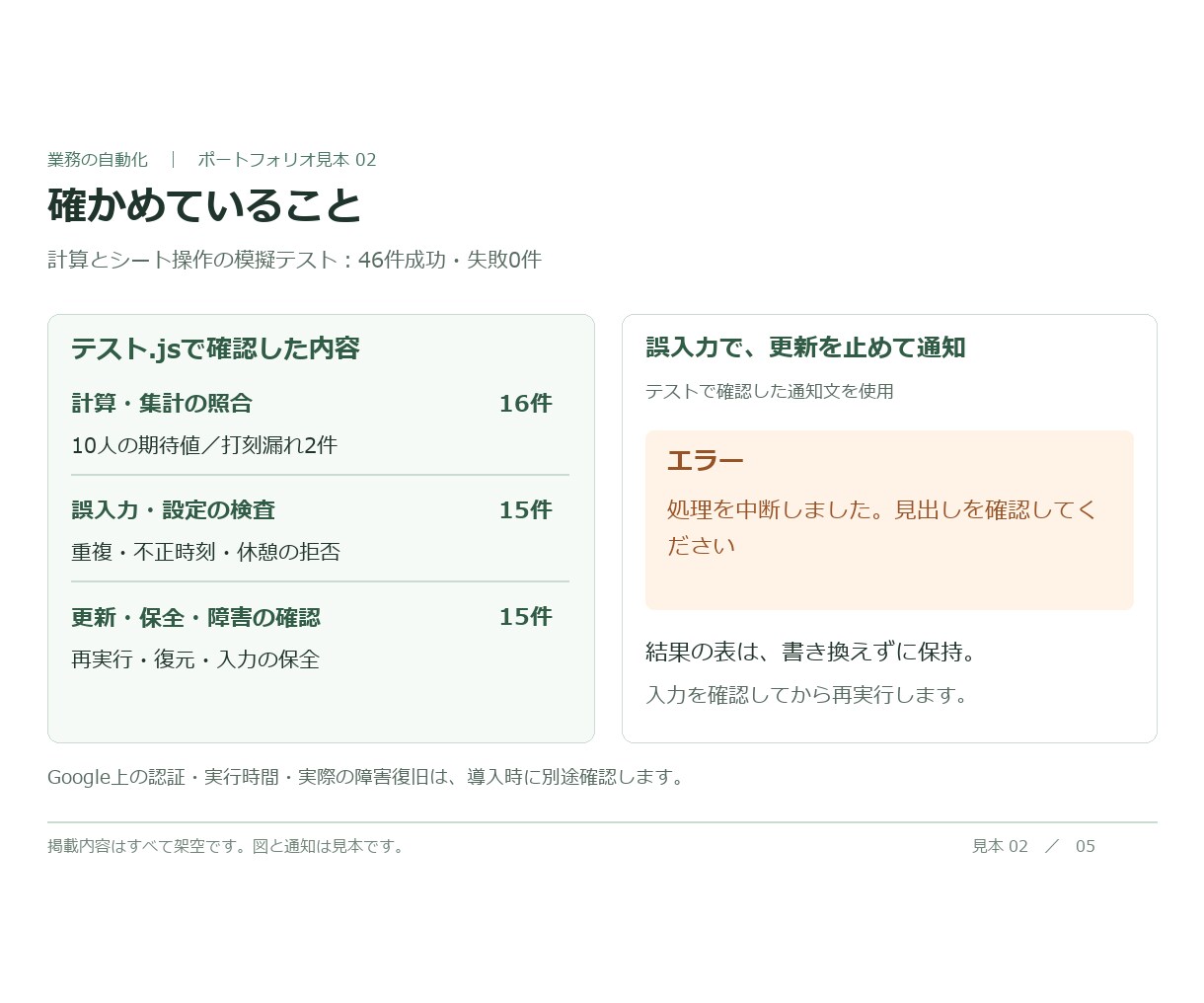Click the text 再実行・復元・入力の保全
Screen dimensions: 1204x1003
pos(195,659)
